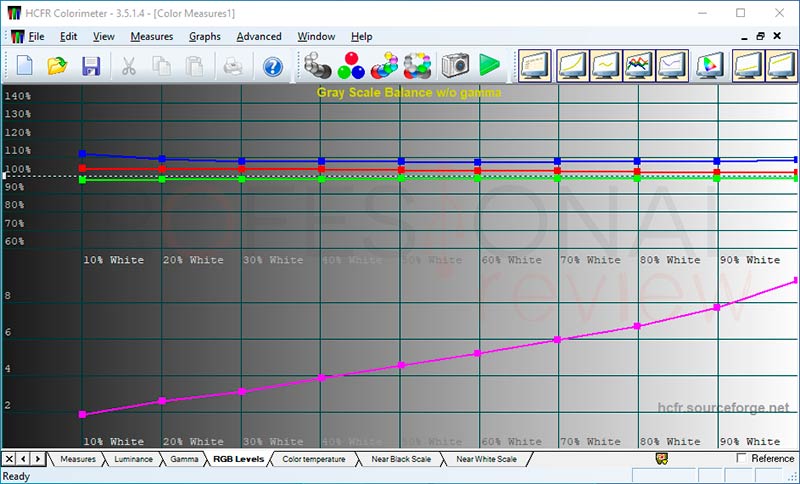Screen dimensions: 800x484
Task: Click the upper '70% White' axis label
Action: [x=590, y=260]
